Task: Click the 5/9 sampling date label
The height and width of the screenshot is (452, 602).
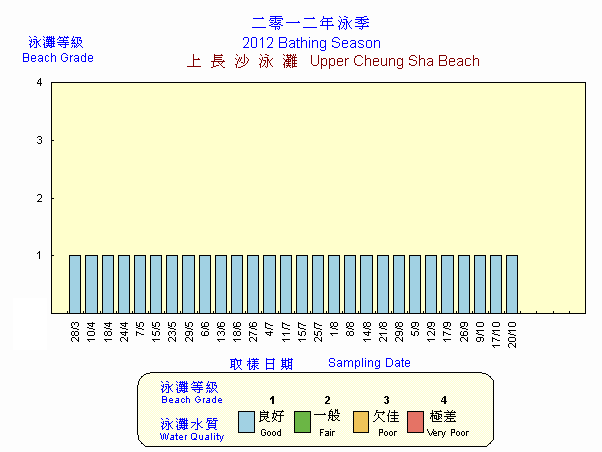Action: click(x=415, y=329)
